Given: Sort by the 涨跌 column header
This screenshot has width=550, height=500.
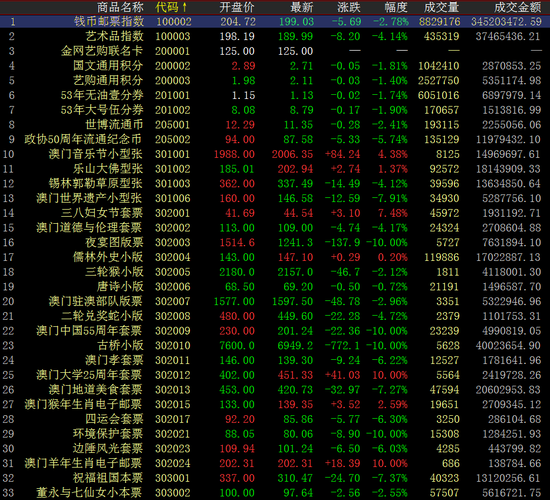Looking at the screenshot, I should [x=349, y=7].
